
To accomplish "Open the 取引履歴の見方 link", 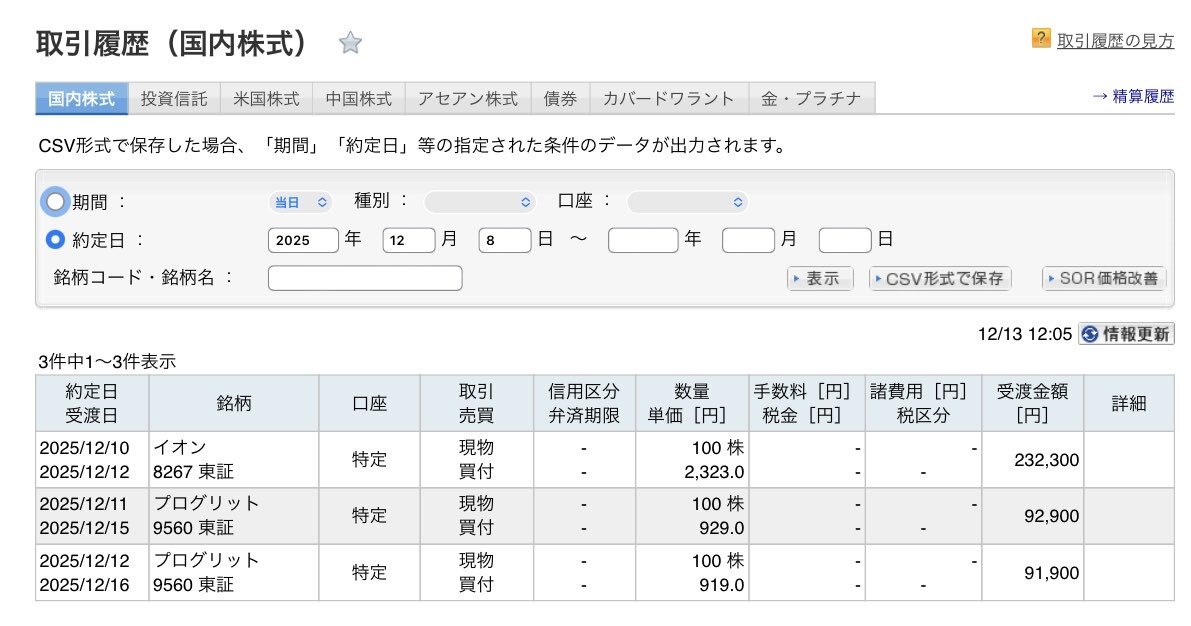I will (x=1115, y=40).
